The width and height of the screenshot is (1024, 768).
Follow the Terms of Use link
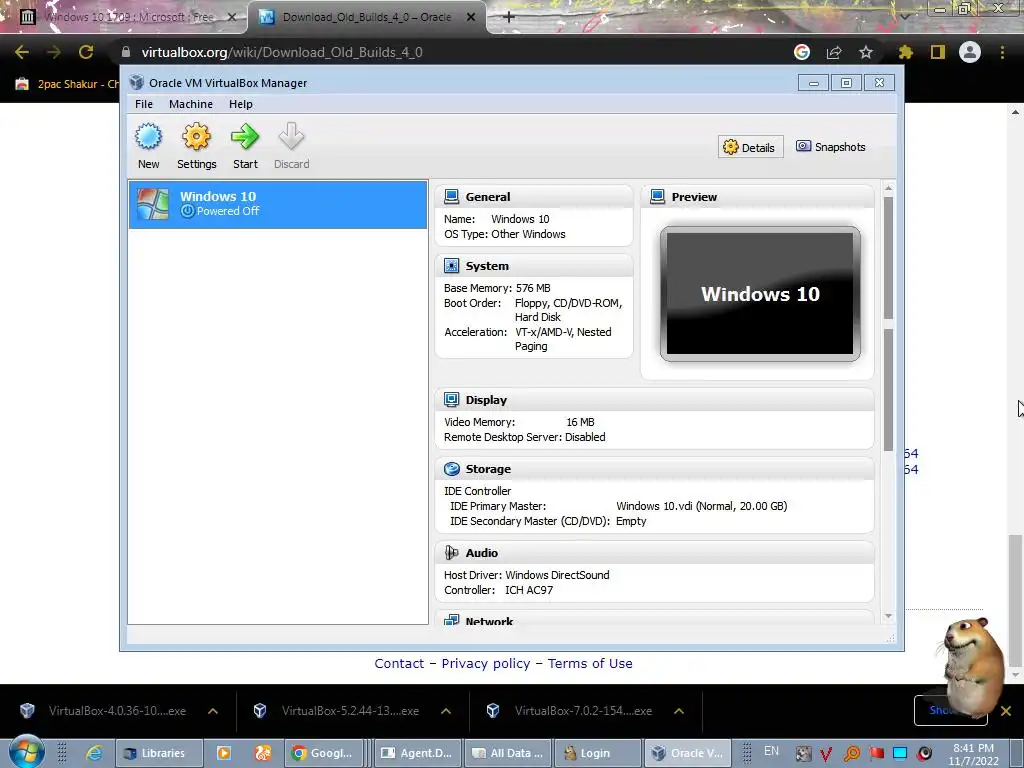pos(590,664)
